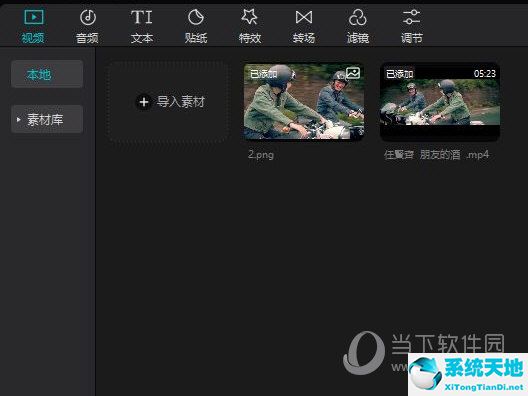Open the 特效 (Effects) tab
The image size is (528, 396).
click(250, 26)
